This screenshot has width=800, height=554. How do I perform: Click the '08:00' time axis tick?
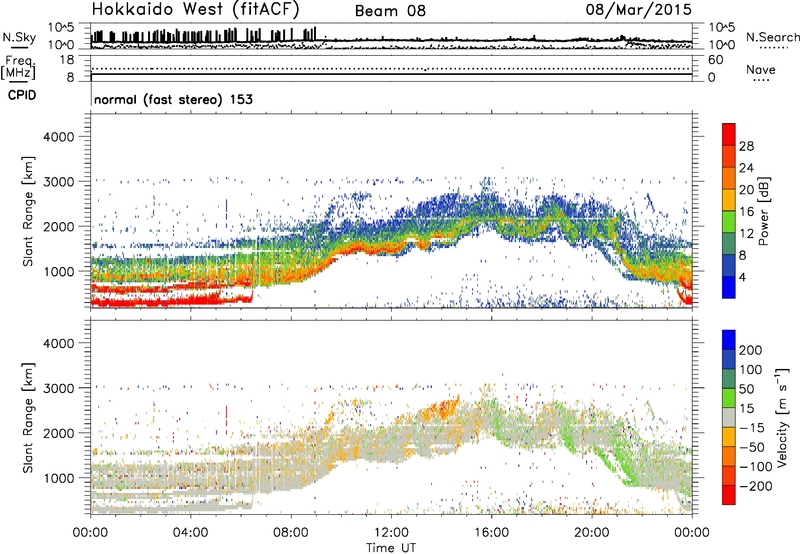291,533
